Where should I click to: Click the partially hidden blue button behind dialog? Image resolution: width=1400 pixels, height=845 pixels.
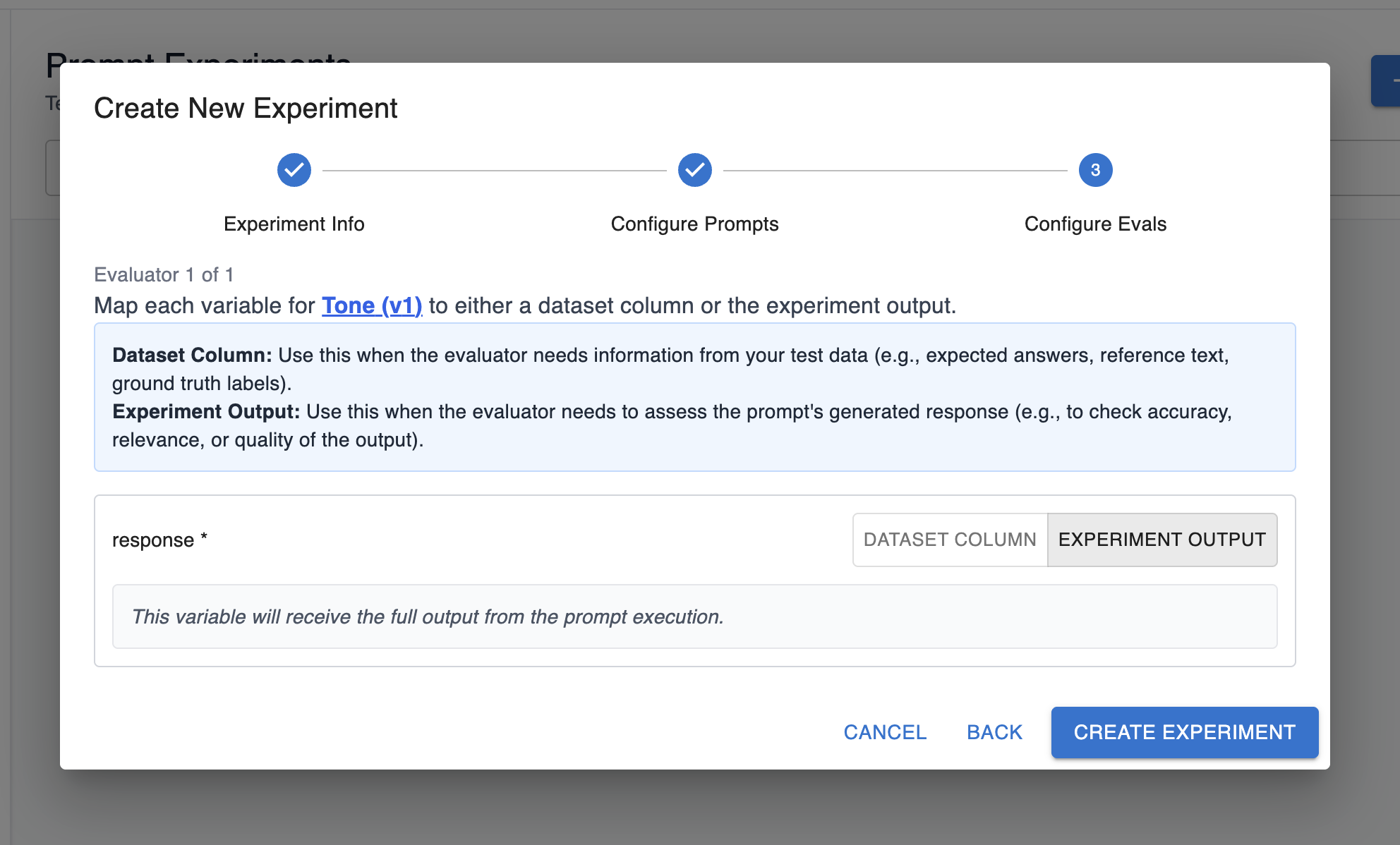tap(1387, 81)
